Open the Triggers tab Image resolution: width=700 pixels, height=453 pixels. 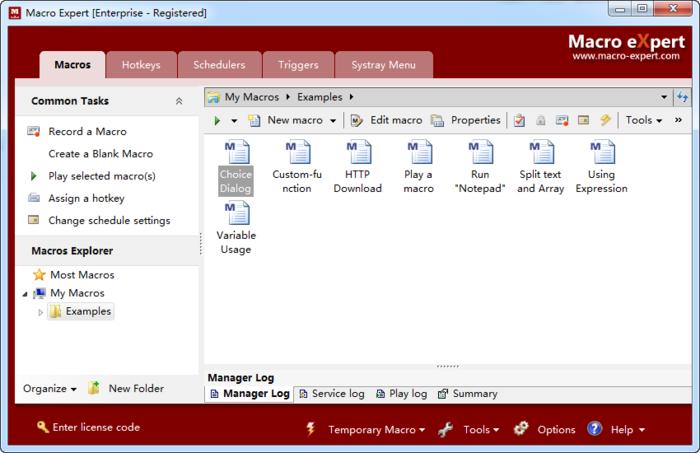tap(298, 65)
